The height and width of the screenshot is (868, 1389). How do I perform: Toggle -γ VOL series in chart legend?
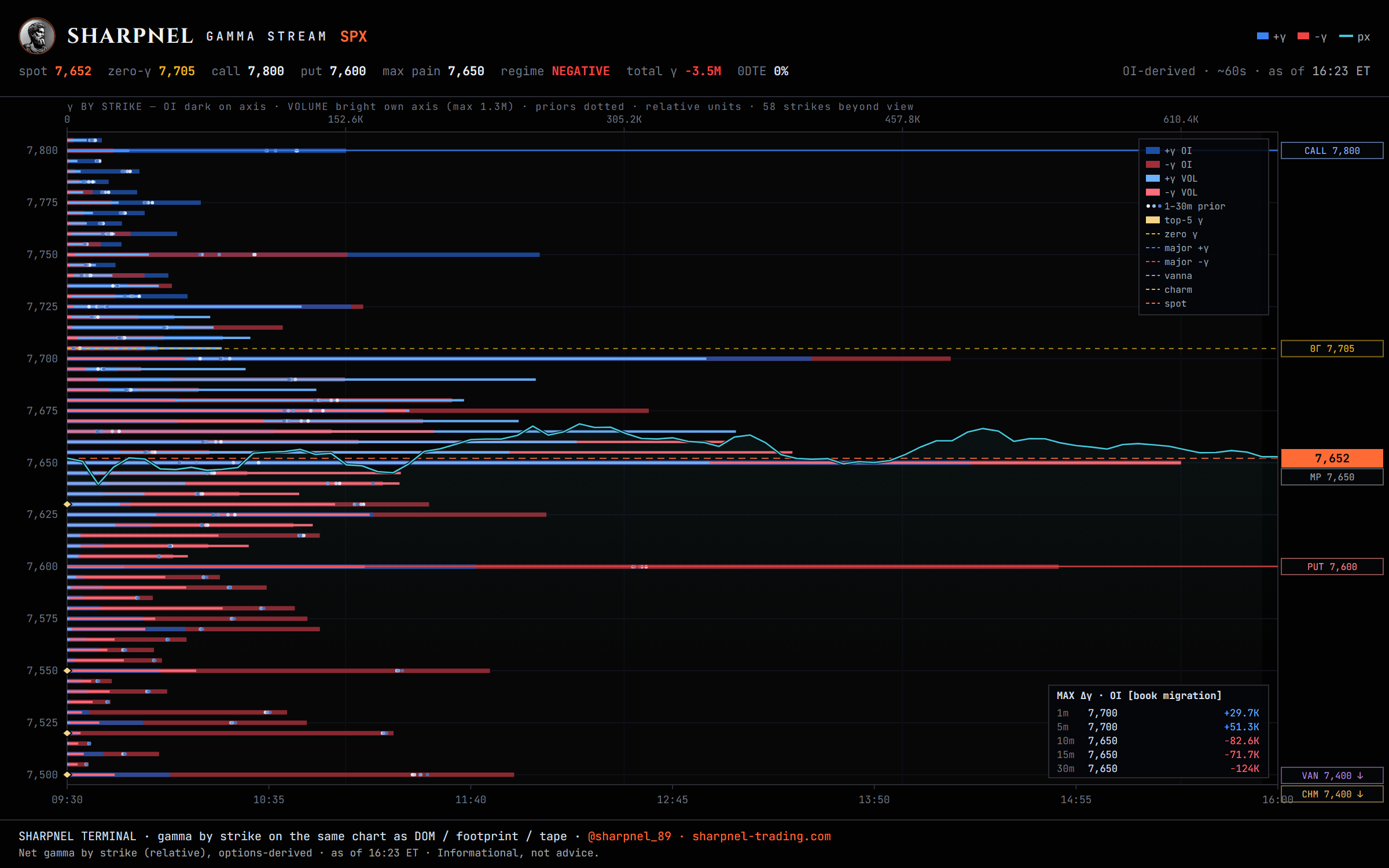coord(1172,192)
